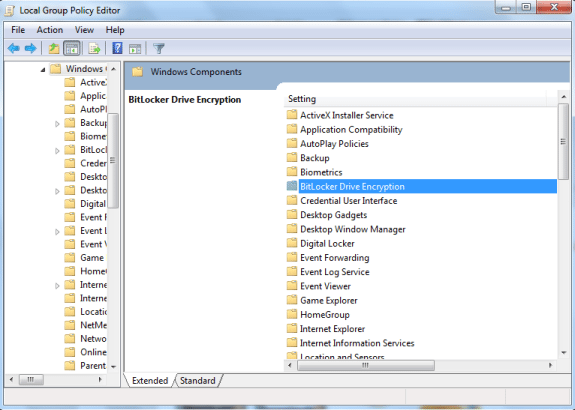The height and width of the screenshot is (410, 575).
Task: Click the HomeGroup folder icon in list
Action: (x=292, y=315)
